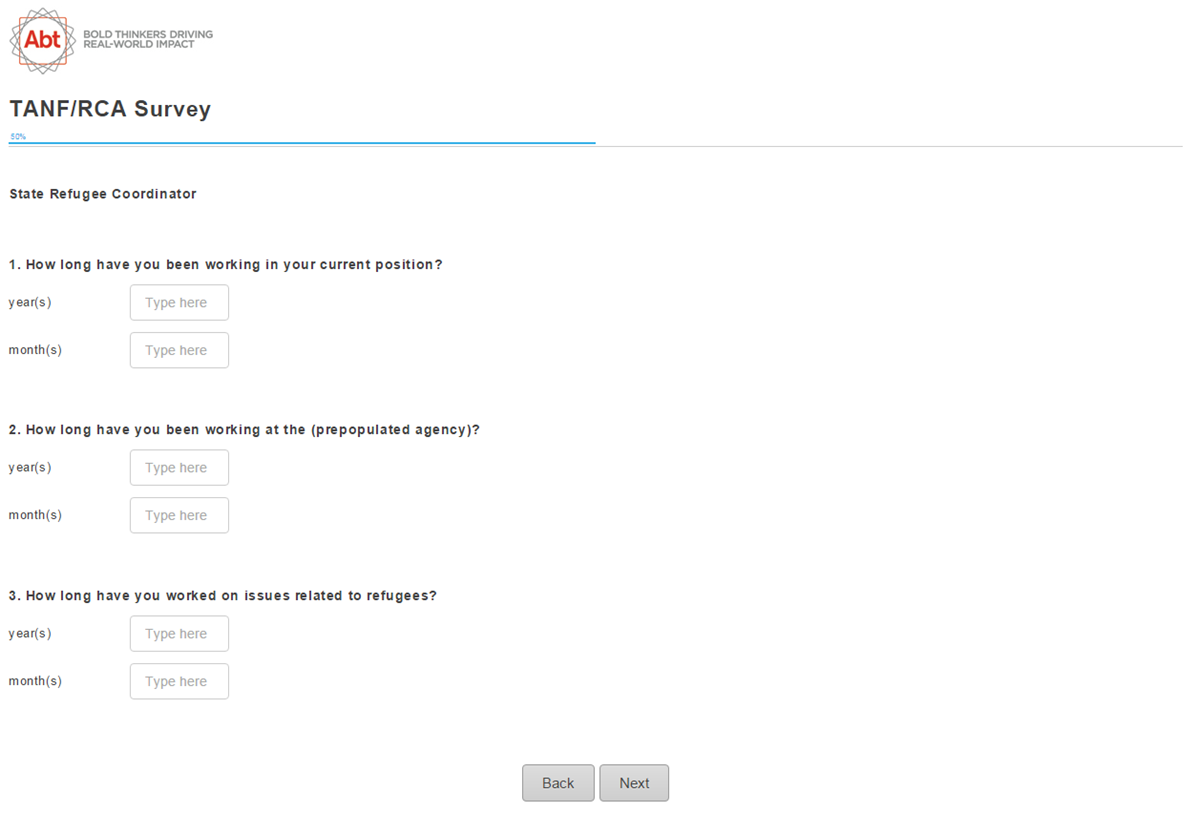Focus years field for refugee issues question
The image size is (1198, 813).
pyautogui.click(x=179, y=633)
